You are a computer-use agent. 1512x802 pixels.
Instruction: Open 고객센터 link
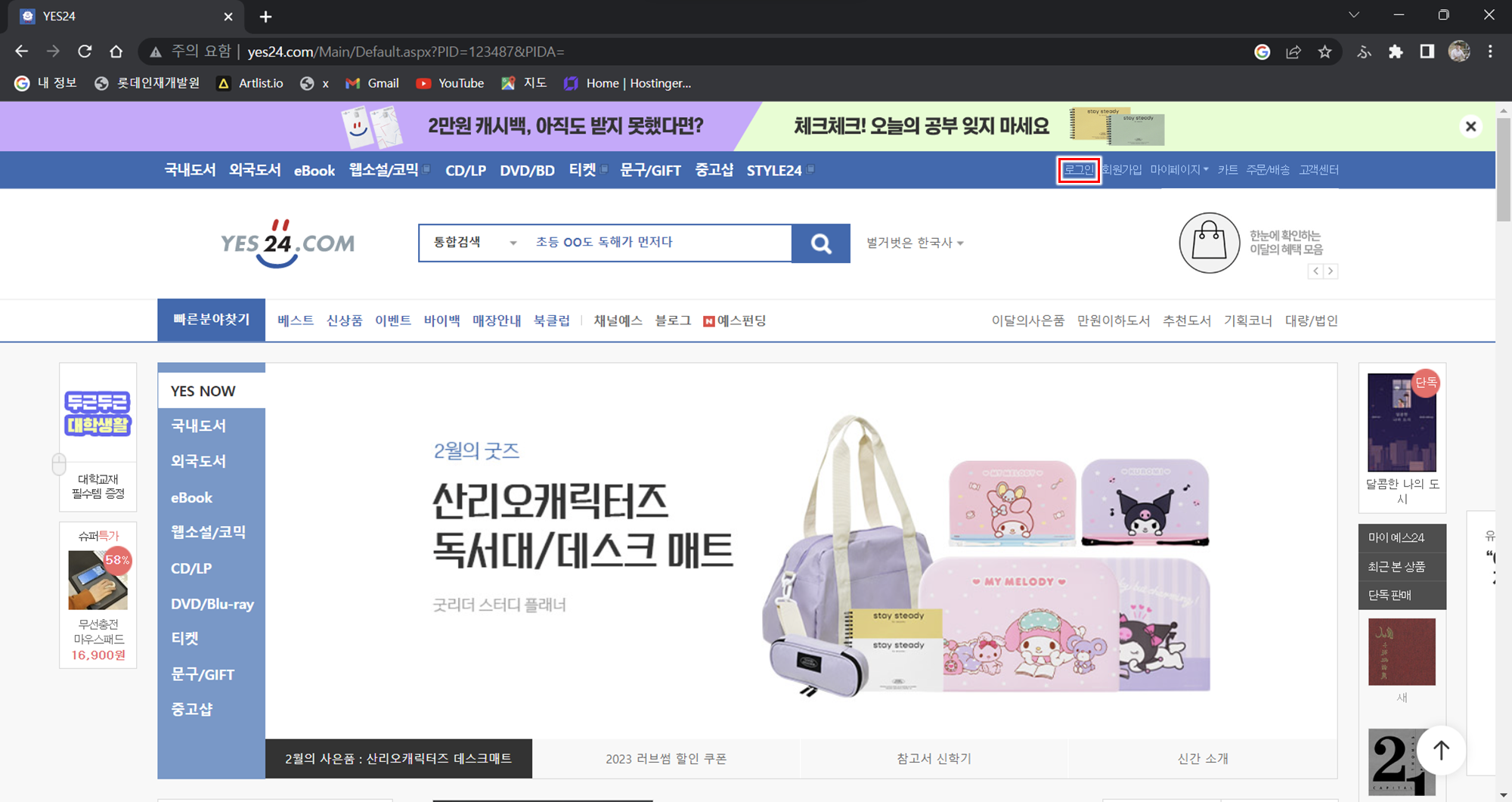point(1318,170)
